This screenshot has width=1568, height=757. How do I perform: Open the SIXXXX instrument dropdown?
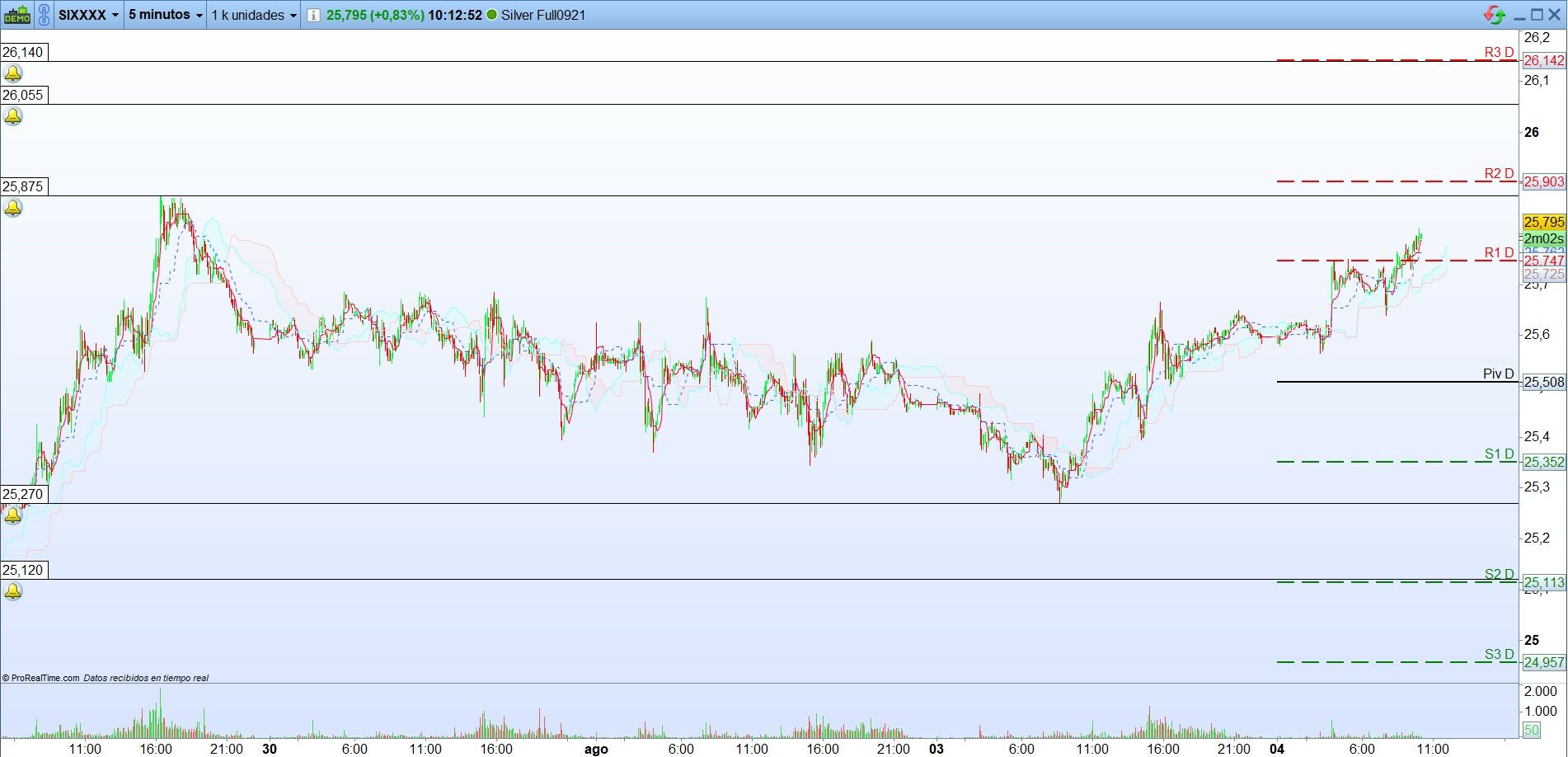coord(89,15)
